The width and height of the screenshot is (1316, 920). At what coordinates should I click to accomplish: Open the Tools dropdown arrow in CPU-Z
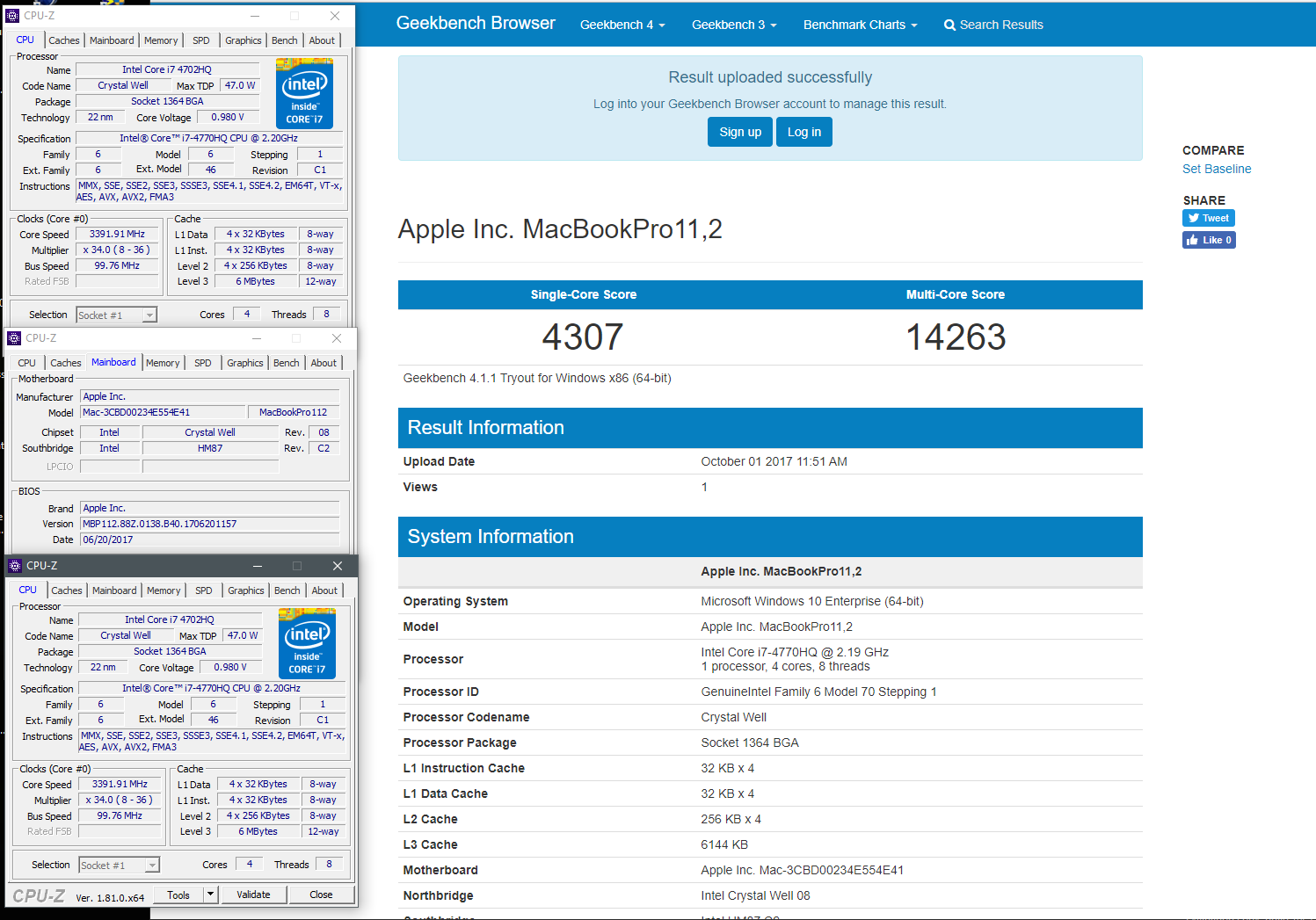[x=210, y=895]
